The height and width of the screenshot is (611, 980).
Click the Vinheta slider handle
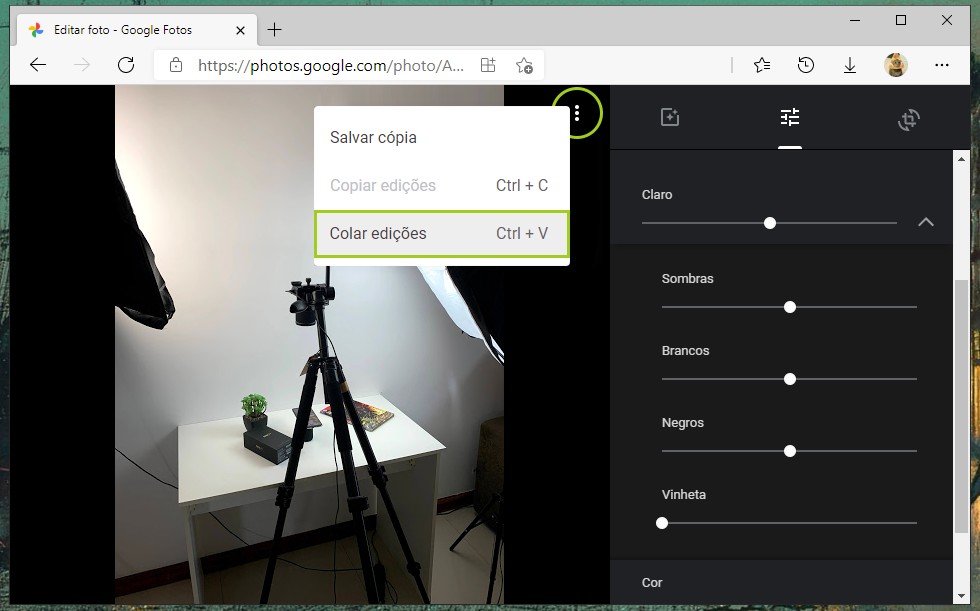click(x=662, y=523)
